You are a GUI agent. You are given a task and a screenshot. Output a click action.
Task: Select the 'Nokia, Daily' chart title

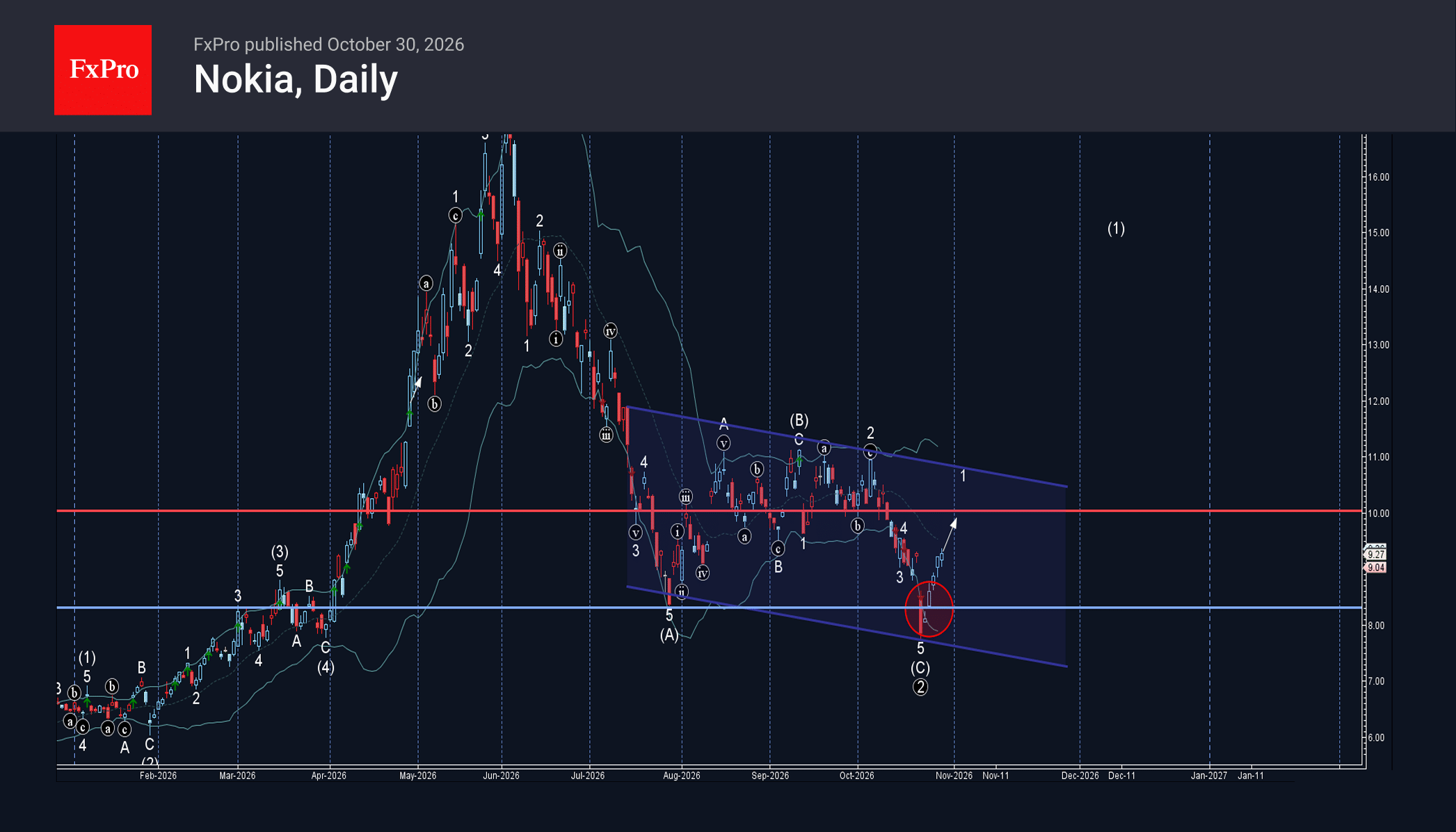pyautogui.click(x=296, y=79)
